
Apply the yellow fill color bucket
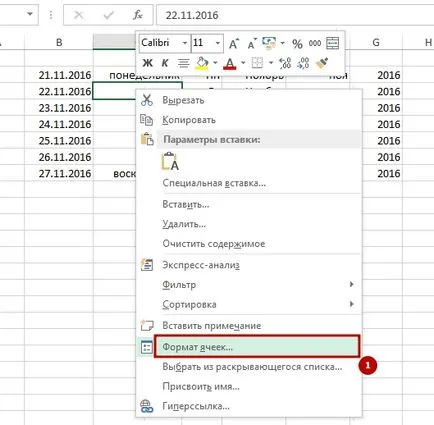(x=202, y=63)
